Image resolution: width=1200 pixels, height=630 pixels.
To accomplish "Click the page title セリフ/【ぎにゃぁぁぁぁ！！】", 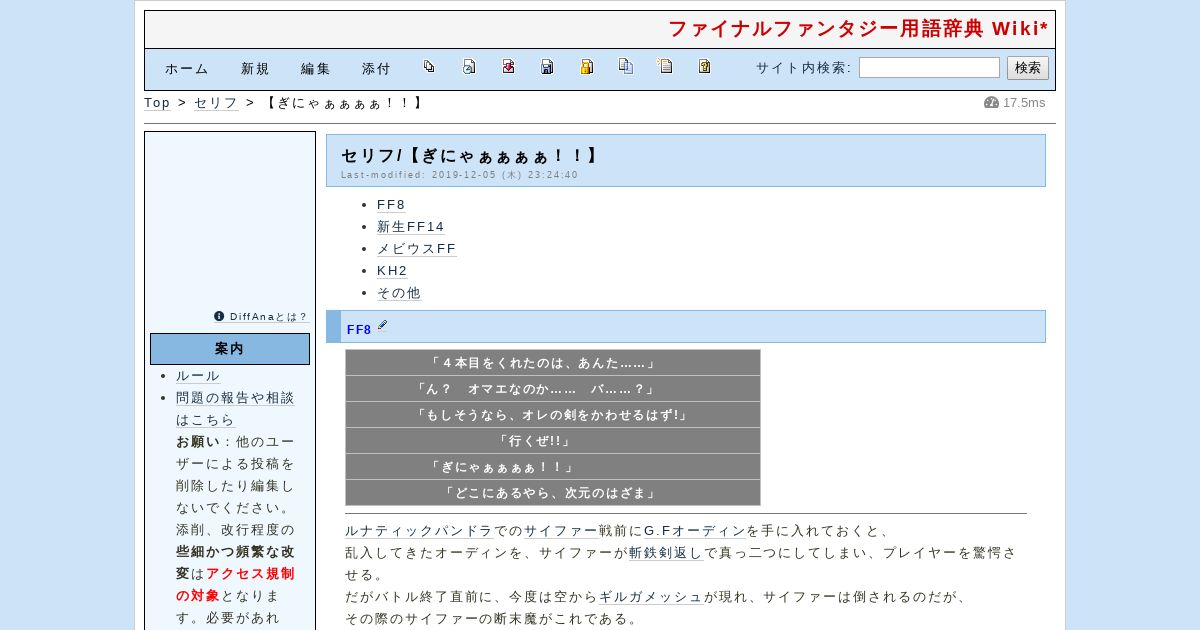I will coord(471,156).
